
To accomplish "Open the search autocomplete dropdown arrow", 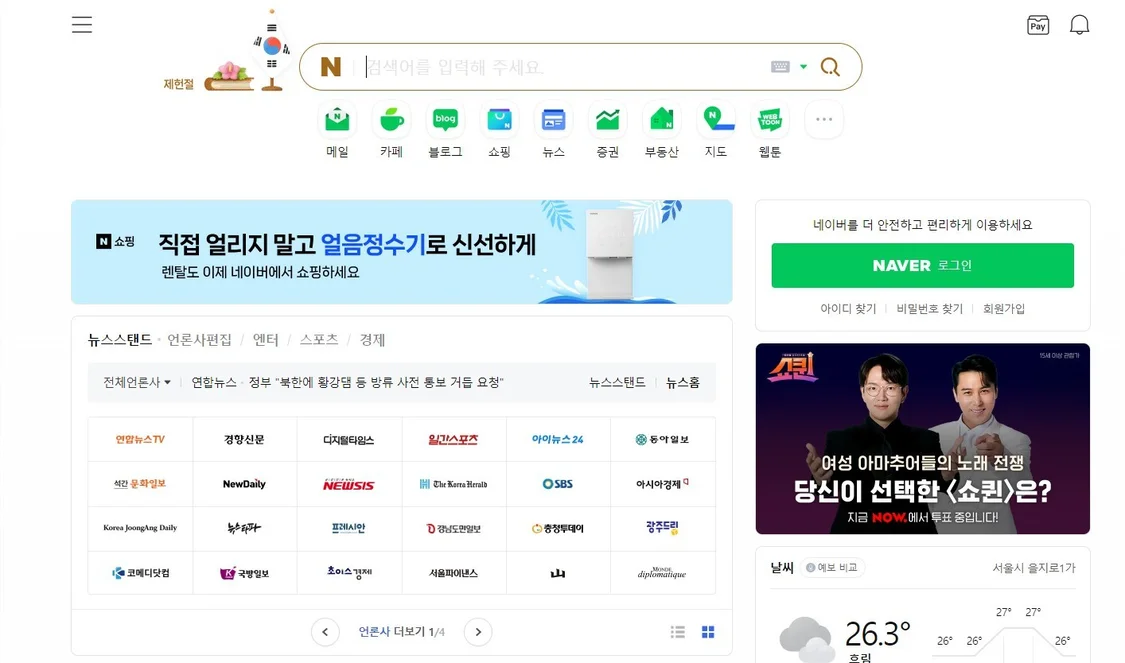I will pyautogui.click(x=804, y=67).
